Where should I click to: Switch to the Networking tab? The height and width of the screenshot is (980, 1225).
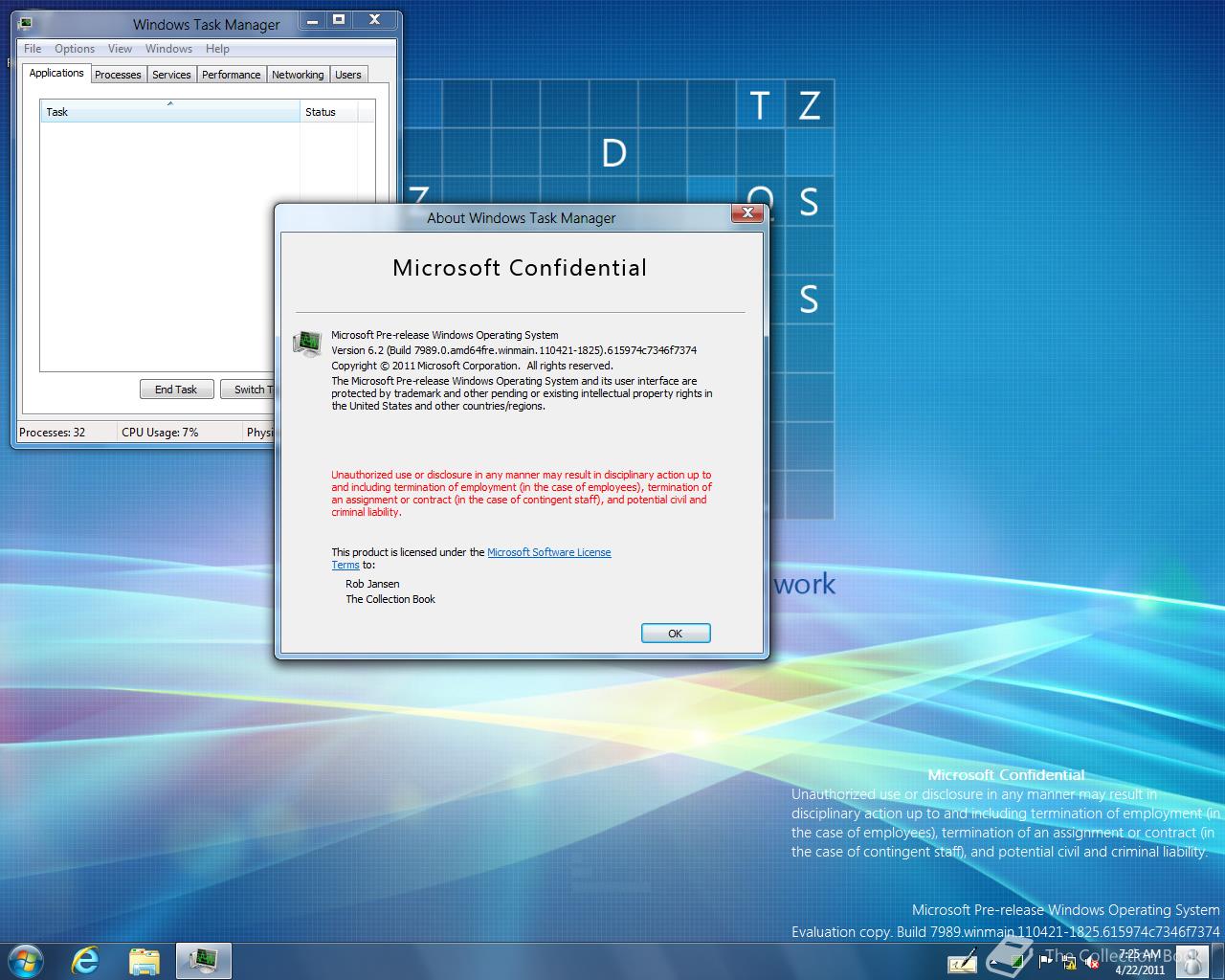click(298, 75)
